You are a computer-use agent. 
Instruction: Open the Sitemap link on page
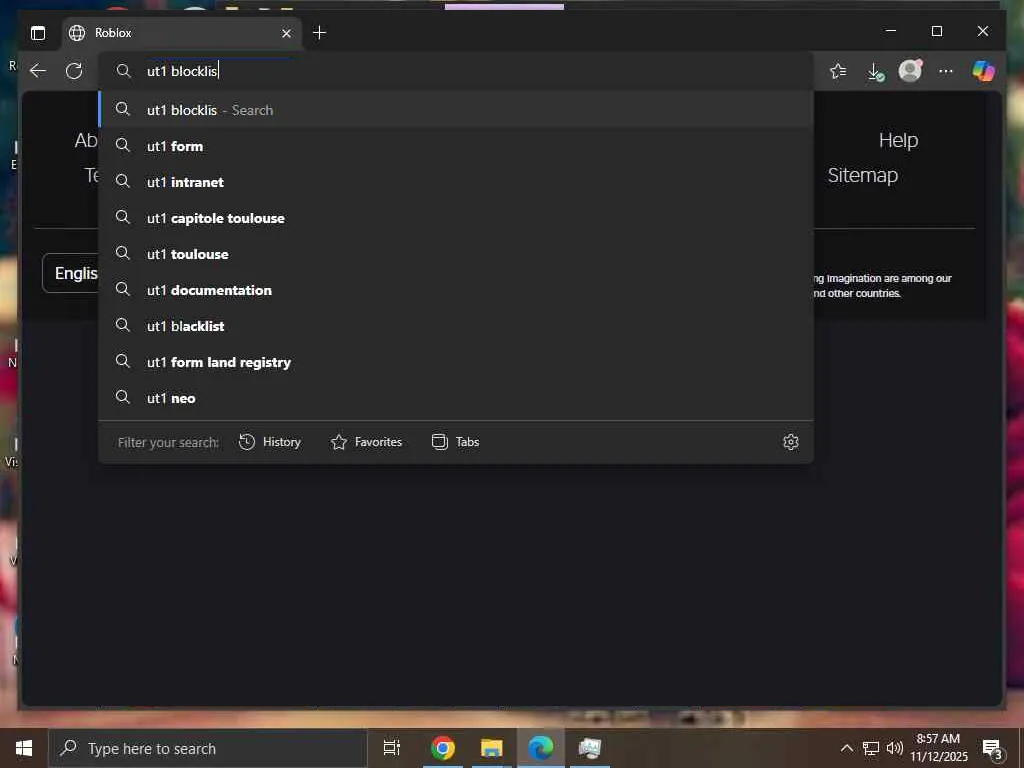[862, 175]
